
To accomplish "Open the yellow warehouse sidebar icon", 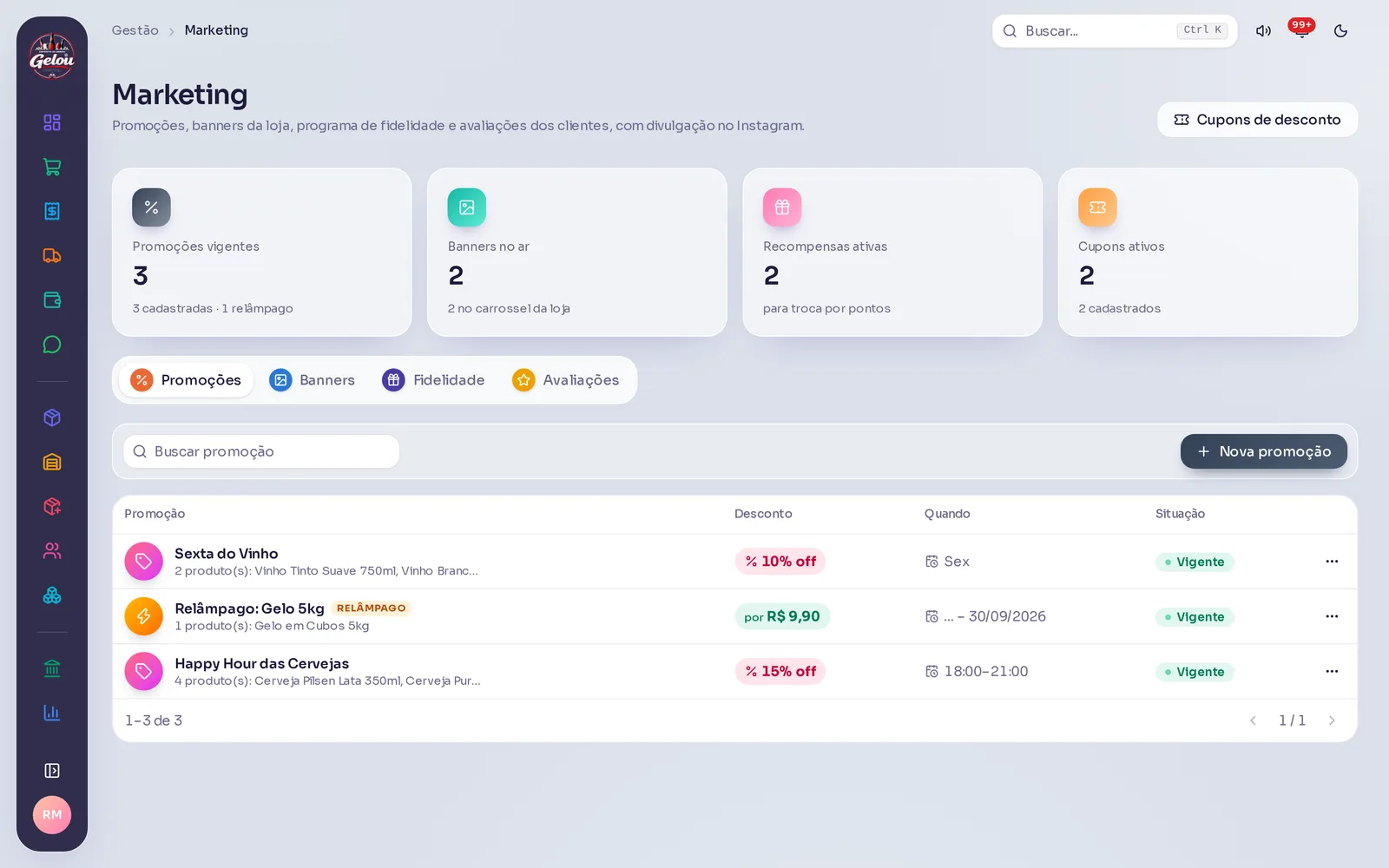I will coord(52,462).
